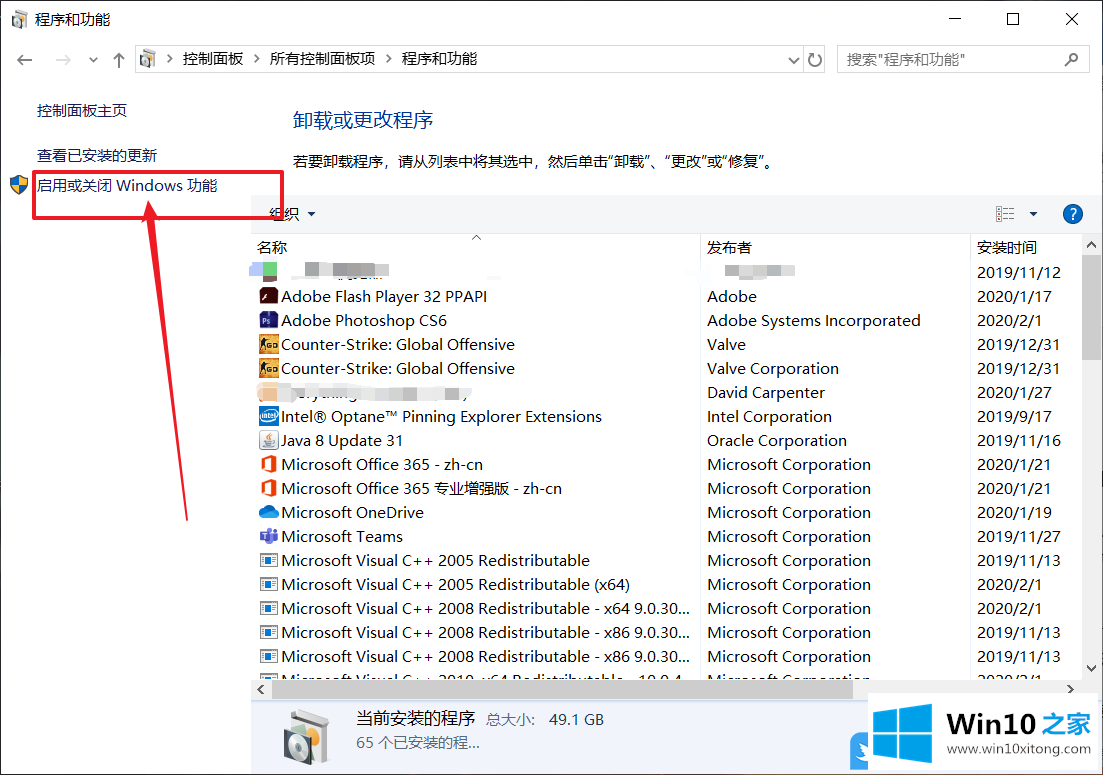The image size is (1103, 775).
Task: Click Microsoft Teams icon
Action: [269, 536]
